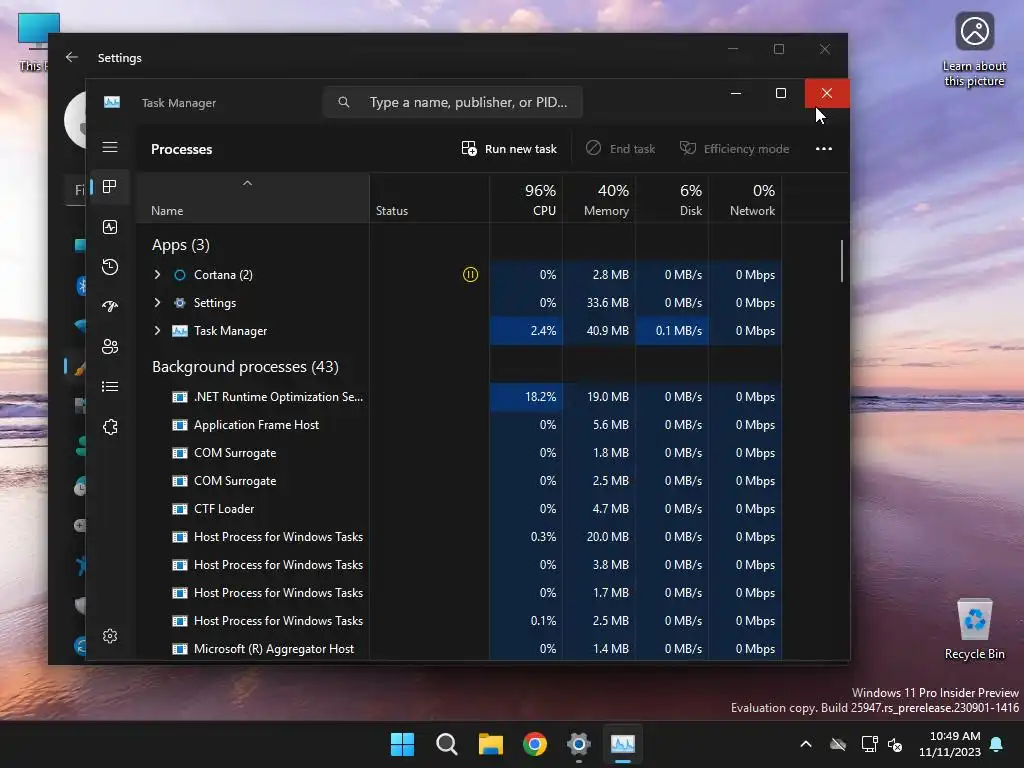The height and width of the screenshot is (768, 1024).
Task: Open notifications bell in the taskbar
Action: (997, 744)
